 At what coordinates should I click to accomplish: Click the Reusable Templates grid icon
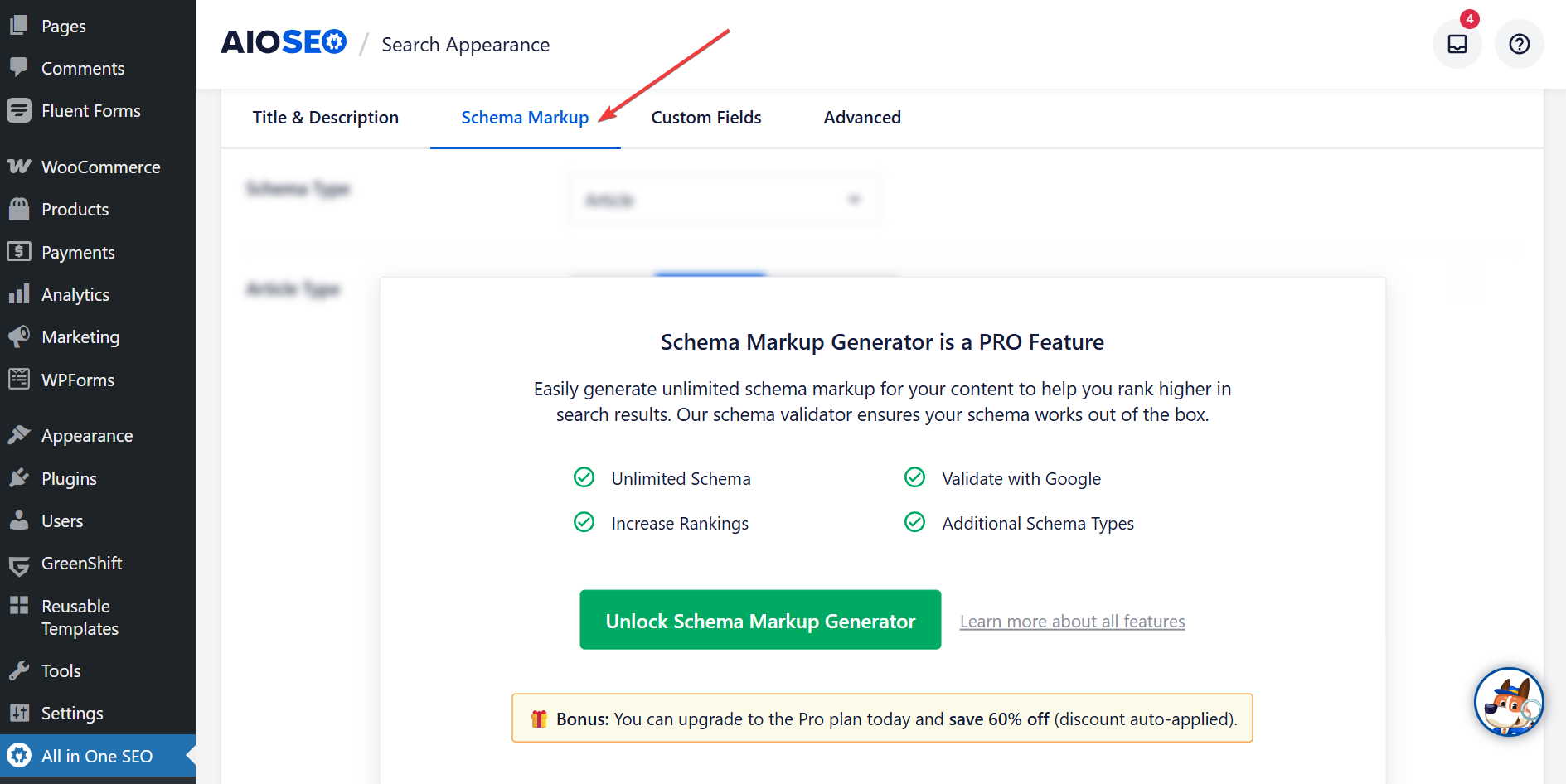18,606
